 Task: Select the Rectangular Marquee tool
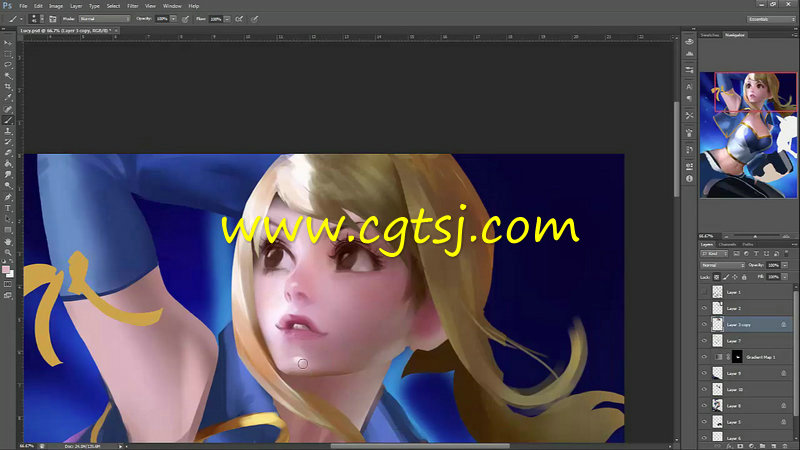[8, 54]
